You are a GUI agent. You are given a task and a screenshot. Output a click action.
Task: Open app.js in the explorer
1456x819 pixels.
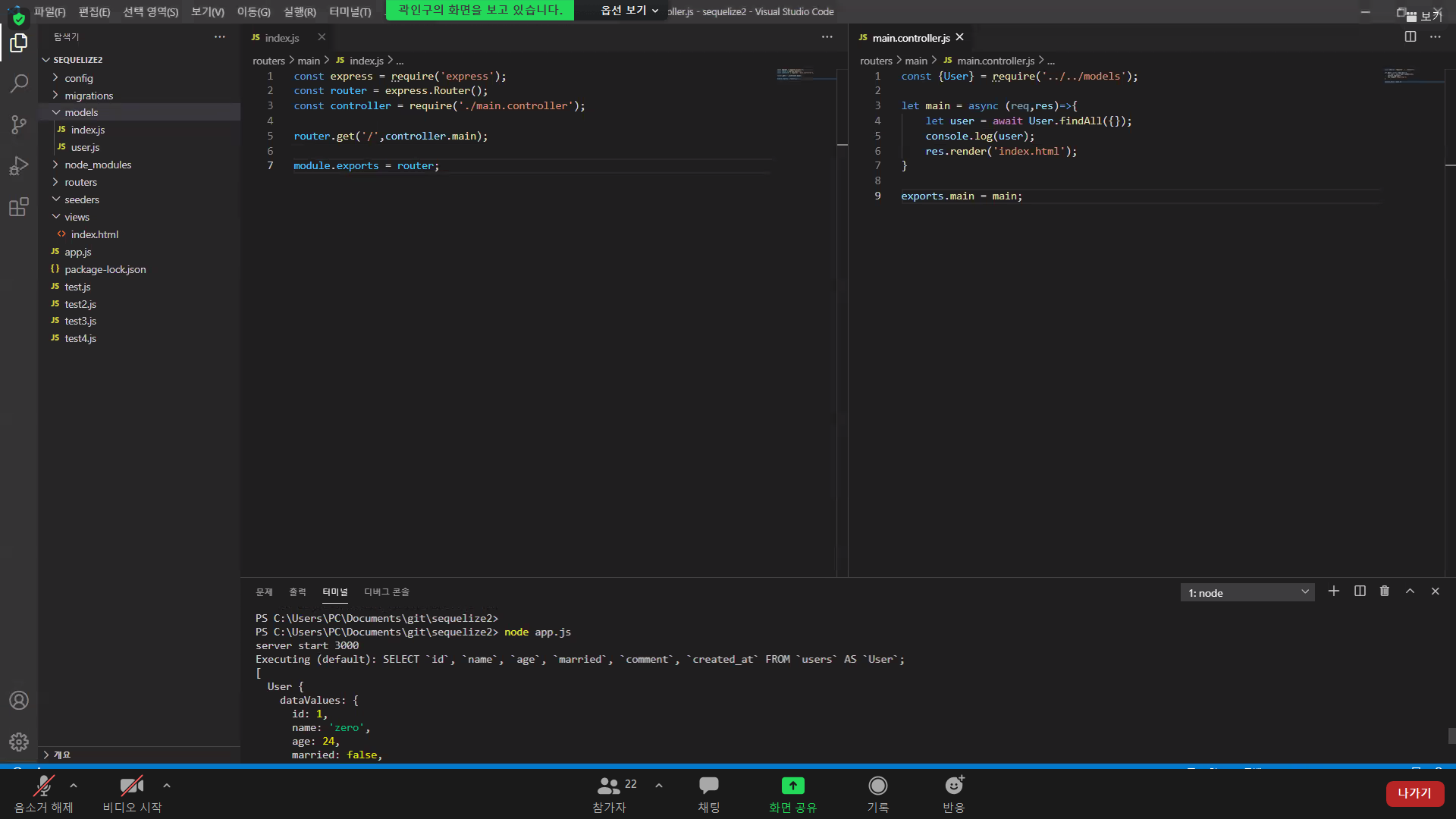77,252
